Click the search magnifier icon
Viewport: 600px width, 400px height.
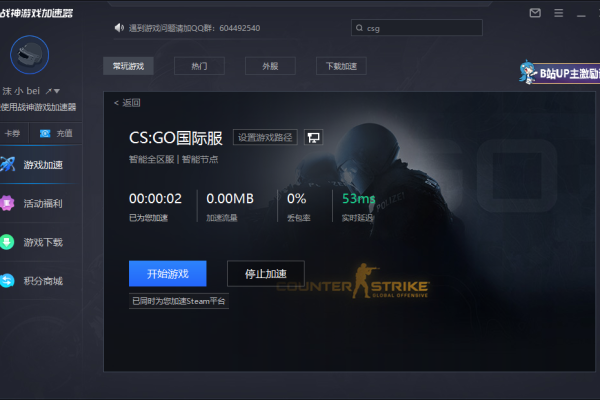(x=359, y=28)
